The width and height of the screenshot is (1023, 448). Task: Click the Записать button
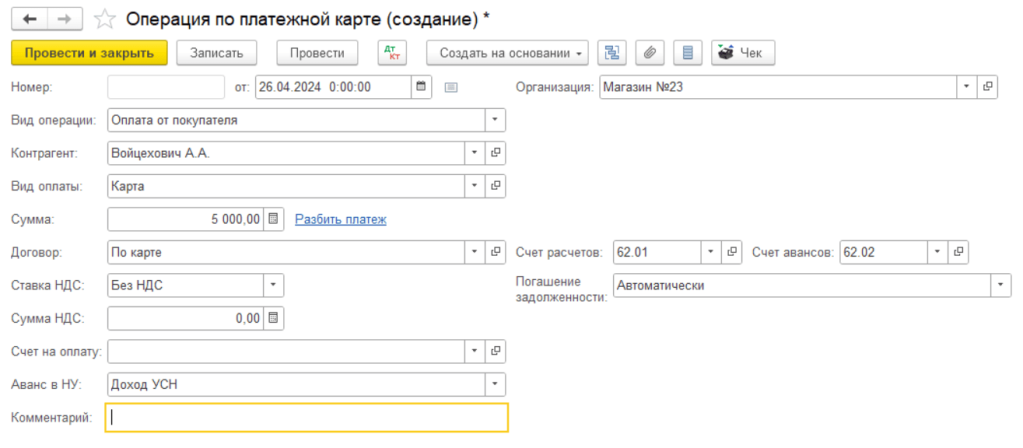(x=217, y=53)
